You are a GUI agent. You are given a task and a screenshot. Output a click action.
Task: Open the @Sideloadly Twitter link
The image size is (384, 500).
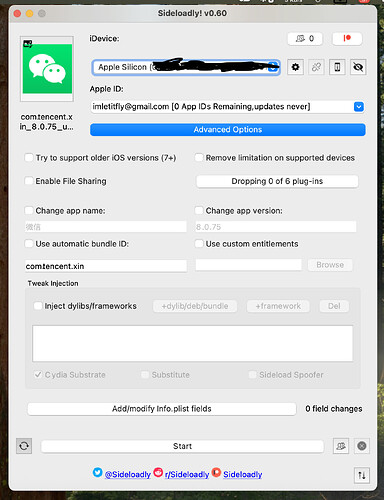click(x=128, y=474)
